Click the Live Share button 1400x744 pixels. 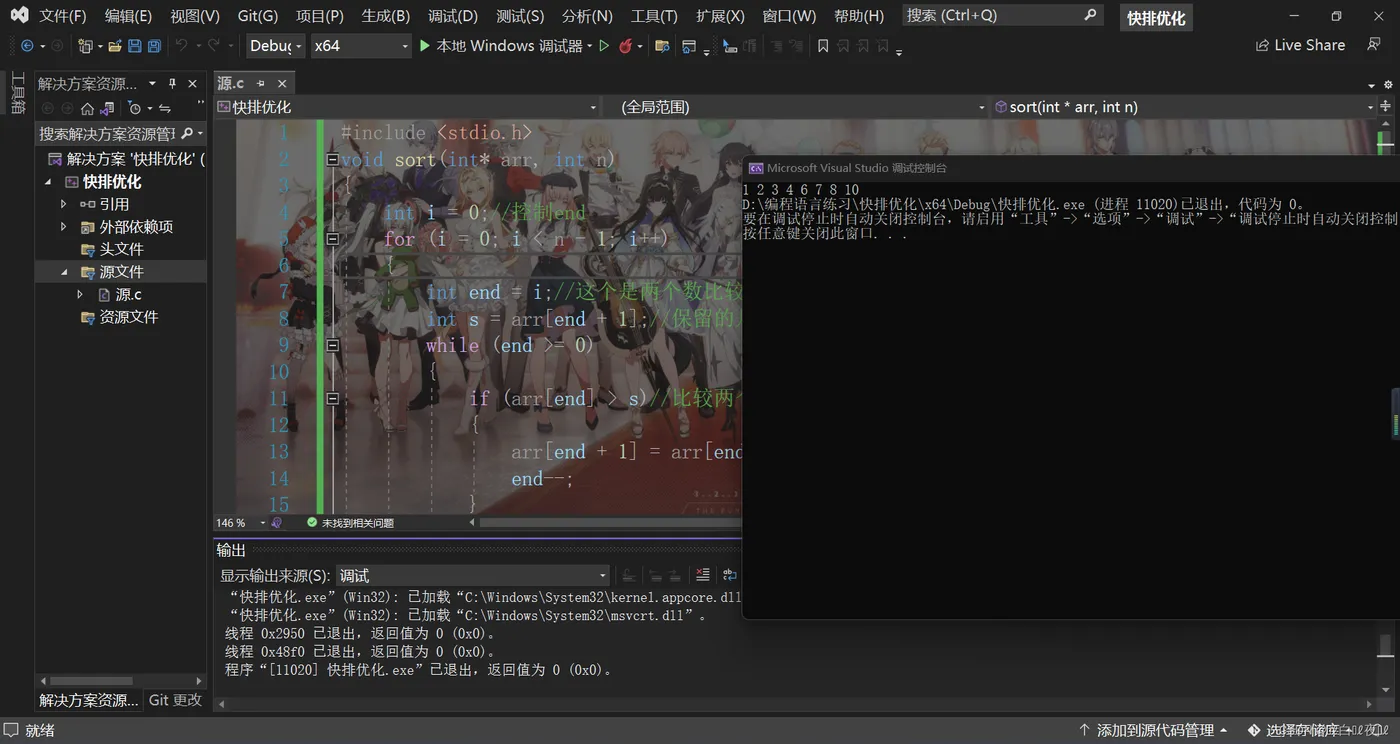coord(1300,46)
